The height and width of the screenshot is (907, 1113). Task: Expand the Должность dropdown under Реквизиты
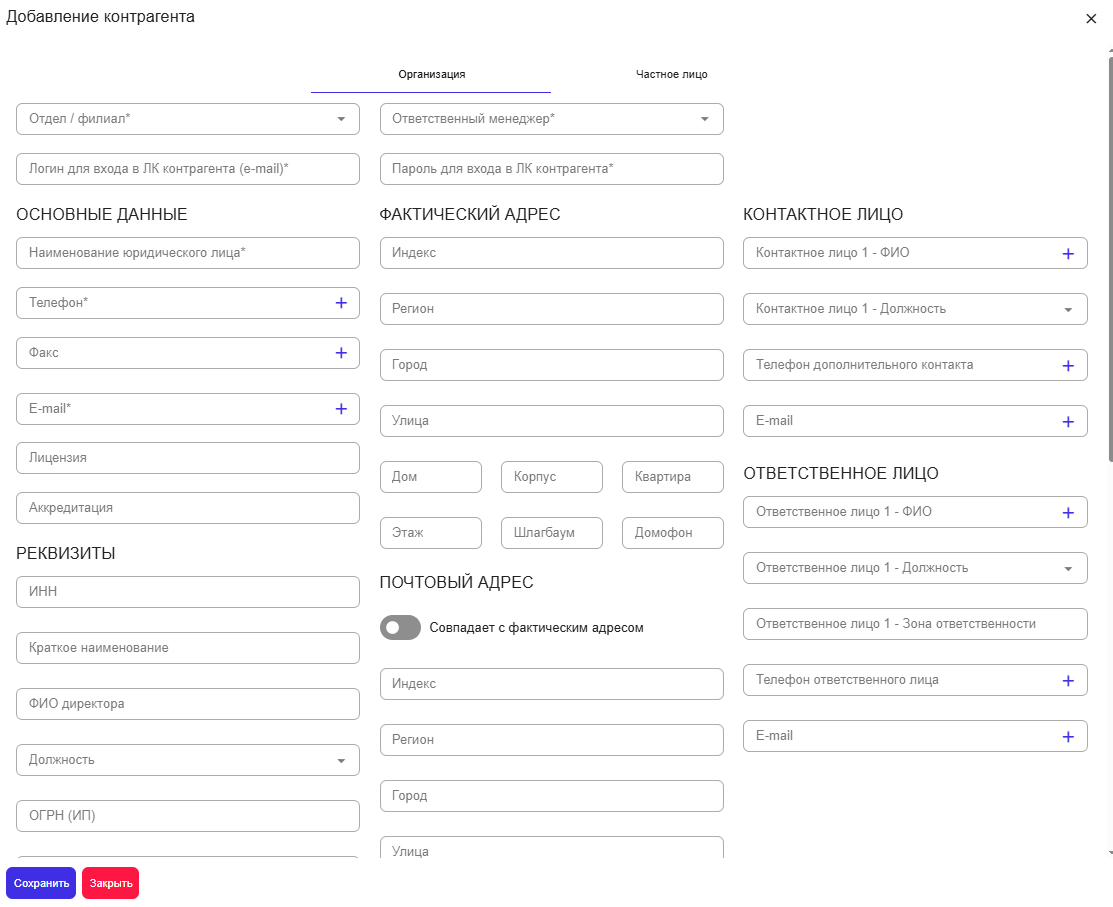pyautogui.click(x=187, y=760)
